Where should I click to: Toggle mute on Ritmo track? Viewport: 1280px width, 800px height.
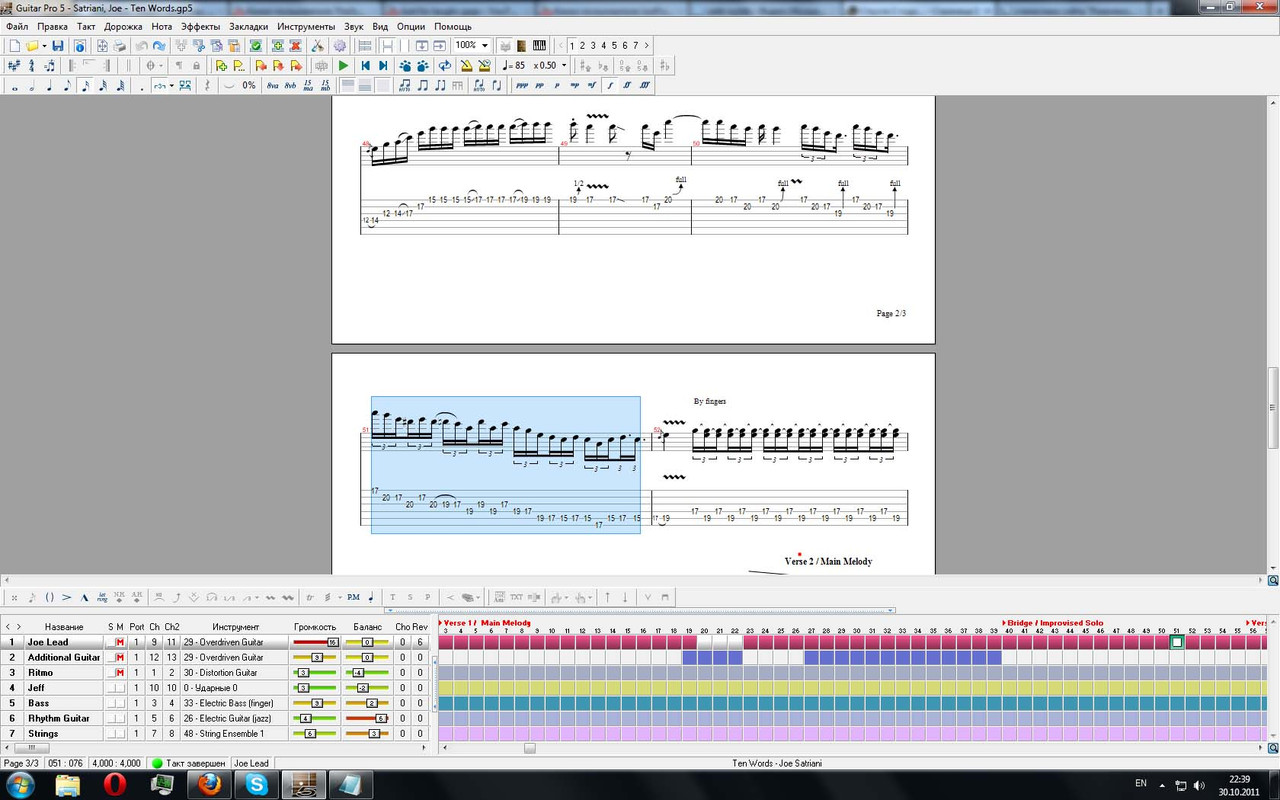pos(119,673)
